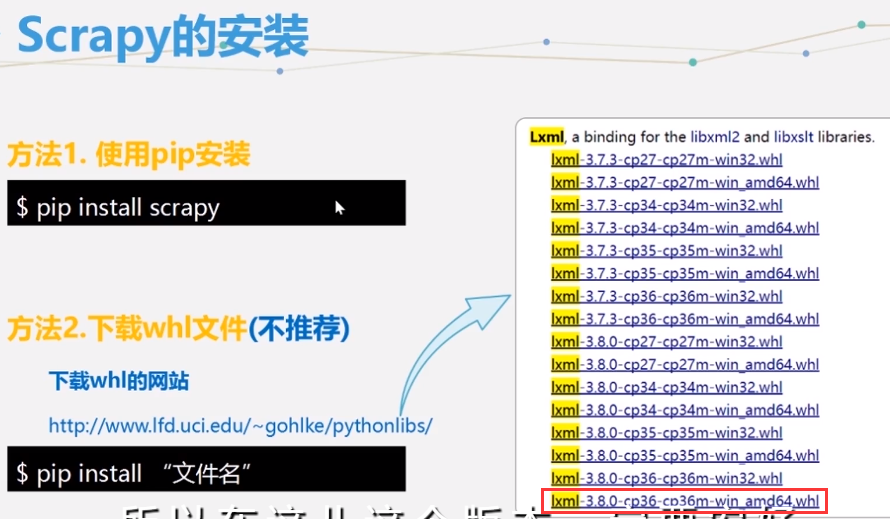Click the libxslt library link
This screenshot has height=519, width=890.
(x=794, y=137)
